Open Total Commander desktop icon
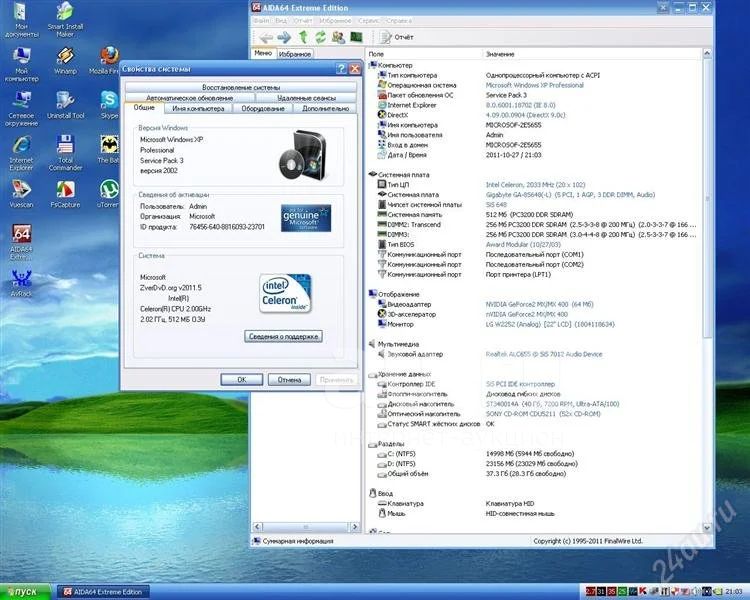750x600 pixels. [65, 154]
